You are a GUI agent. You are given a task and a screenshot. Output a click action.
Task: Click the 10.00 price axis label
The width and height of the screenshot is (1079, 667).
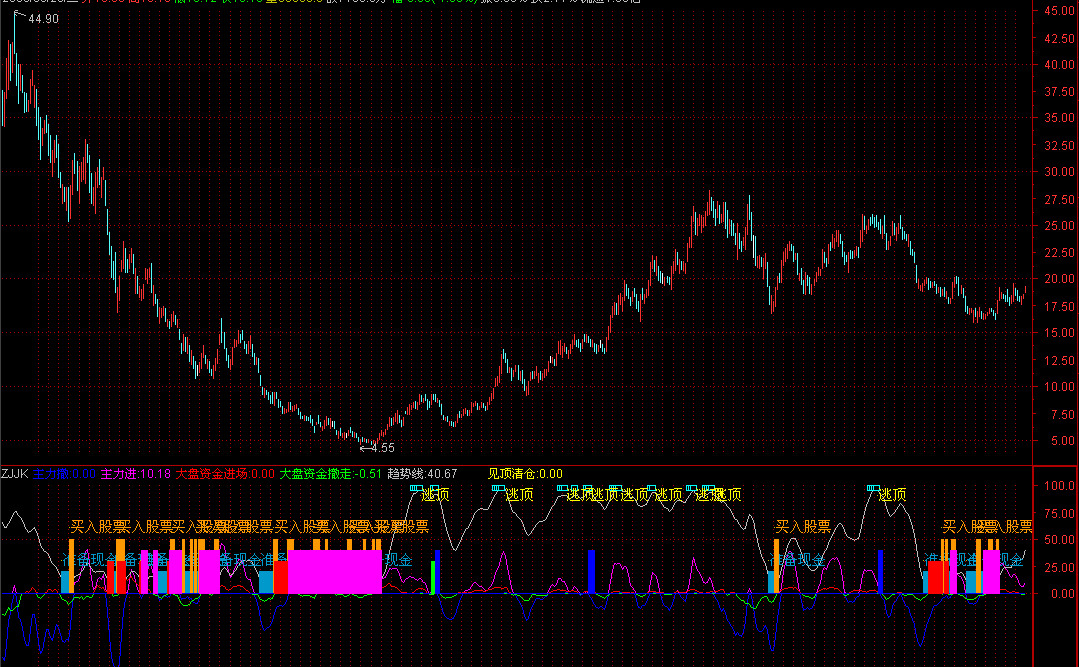(1059, 386)
